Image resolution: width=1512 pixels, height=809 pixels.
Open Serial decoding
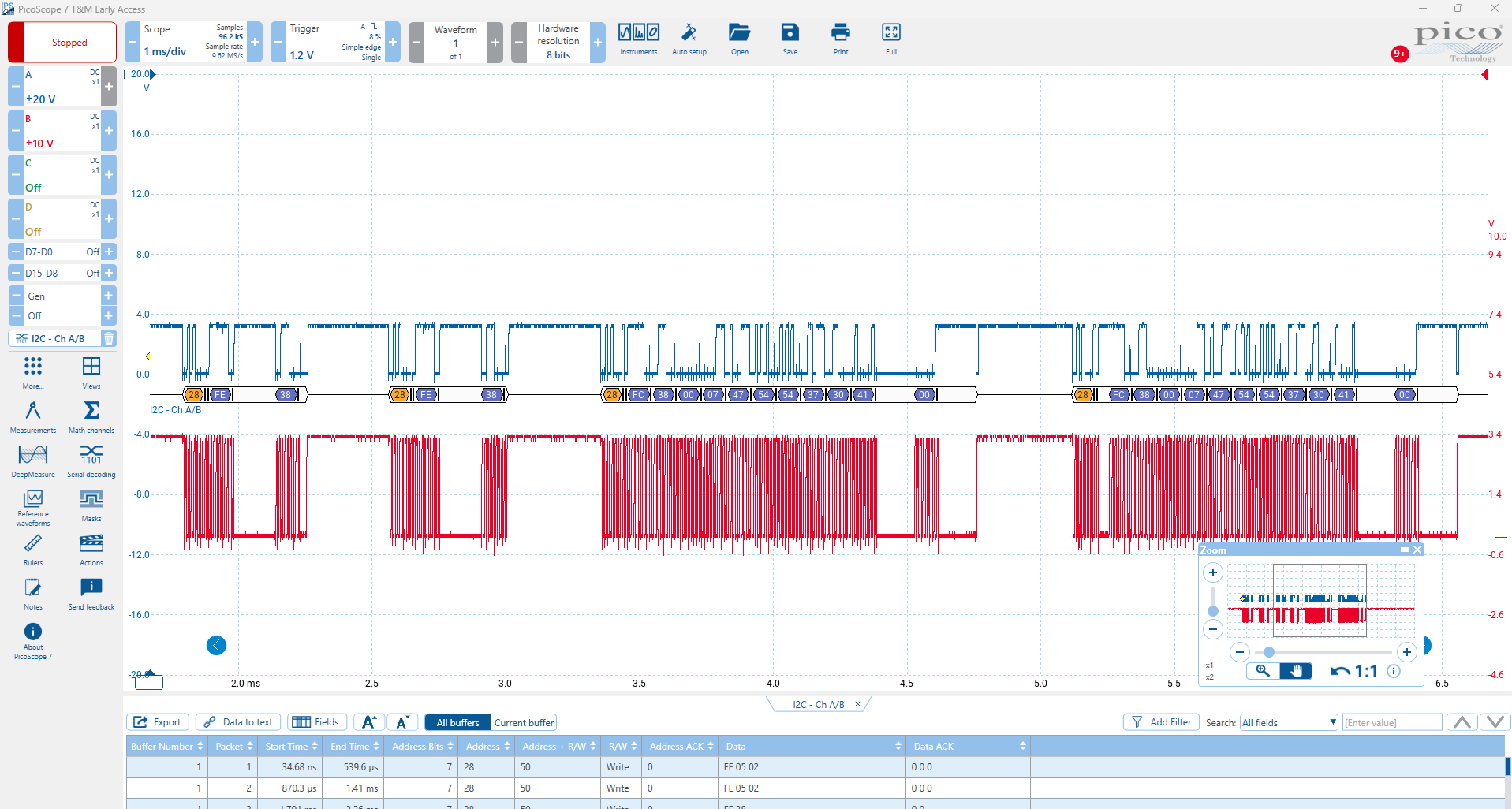coord(91,461)
